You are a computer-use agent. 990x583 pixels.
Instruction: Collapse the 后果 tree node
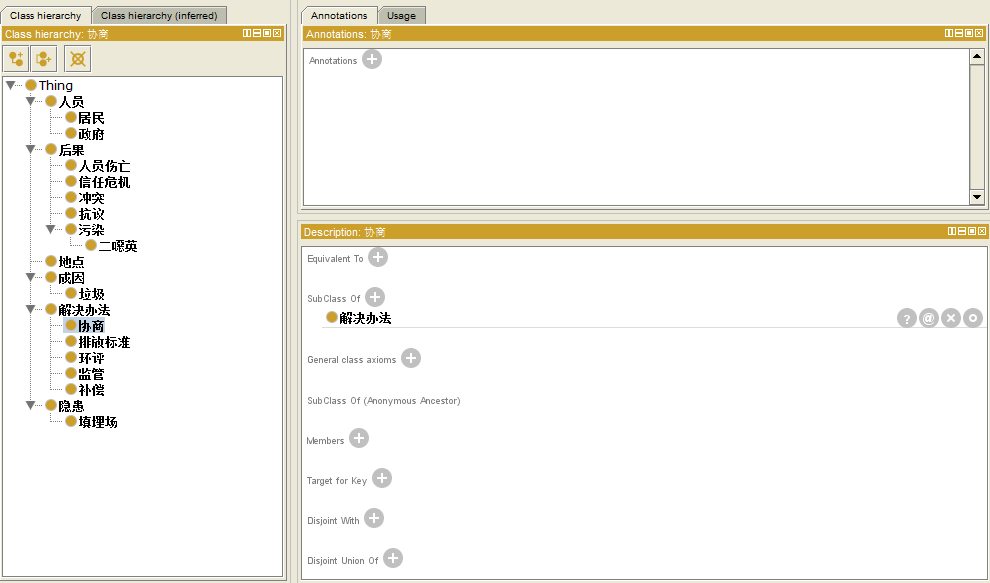tap(30, 150)
